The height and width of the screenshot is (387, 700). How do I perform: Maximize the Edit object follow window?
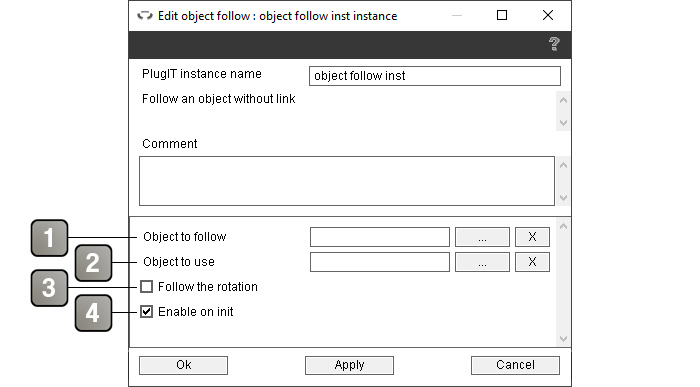pyautogui.click(x=502, y=15)
